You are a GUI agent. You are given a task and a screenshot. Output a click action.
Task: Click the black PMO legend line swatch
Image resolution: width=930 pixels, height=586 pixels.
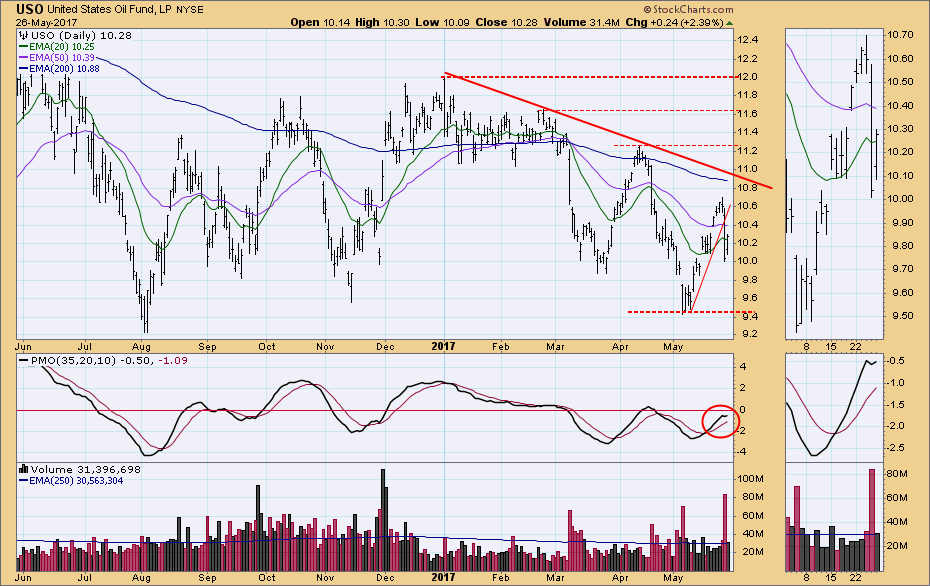coord(24,361)
